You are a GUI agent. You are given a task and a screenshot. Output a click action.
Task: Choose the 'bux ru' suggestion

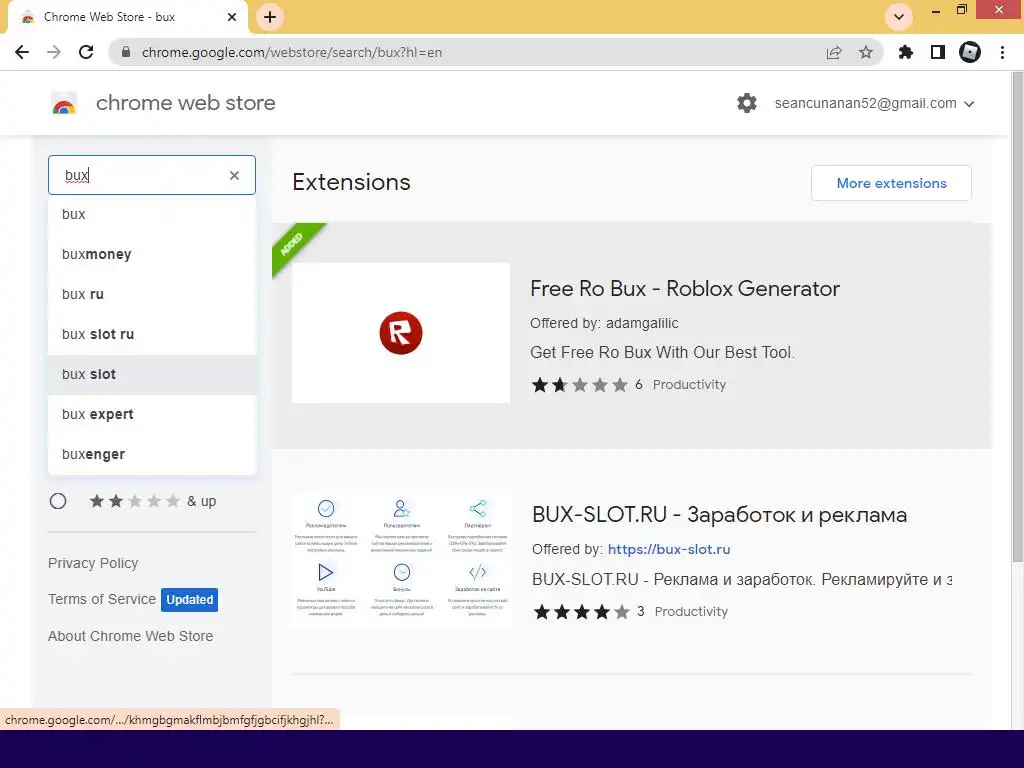point(152,295)
